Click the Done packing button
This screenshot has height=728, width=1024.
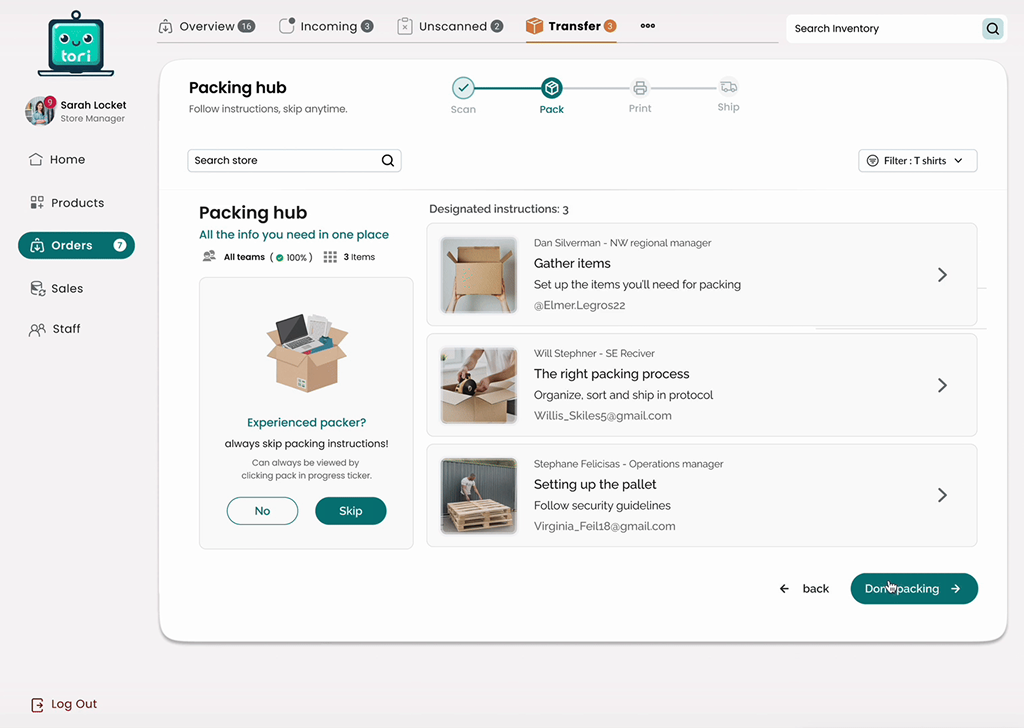(x=913, y=589)
